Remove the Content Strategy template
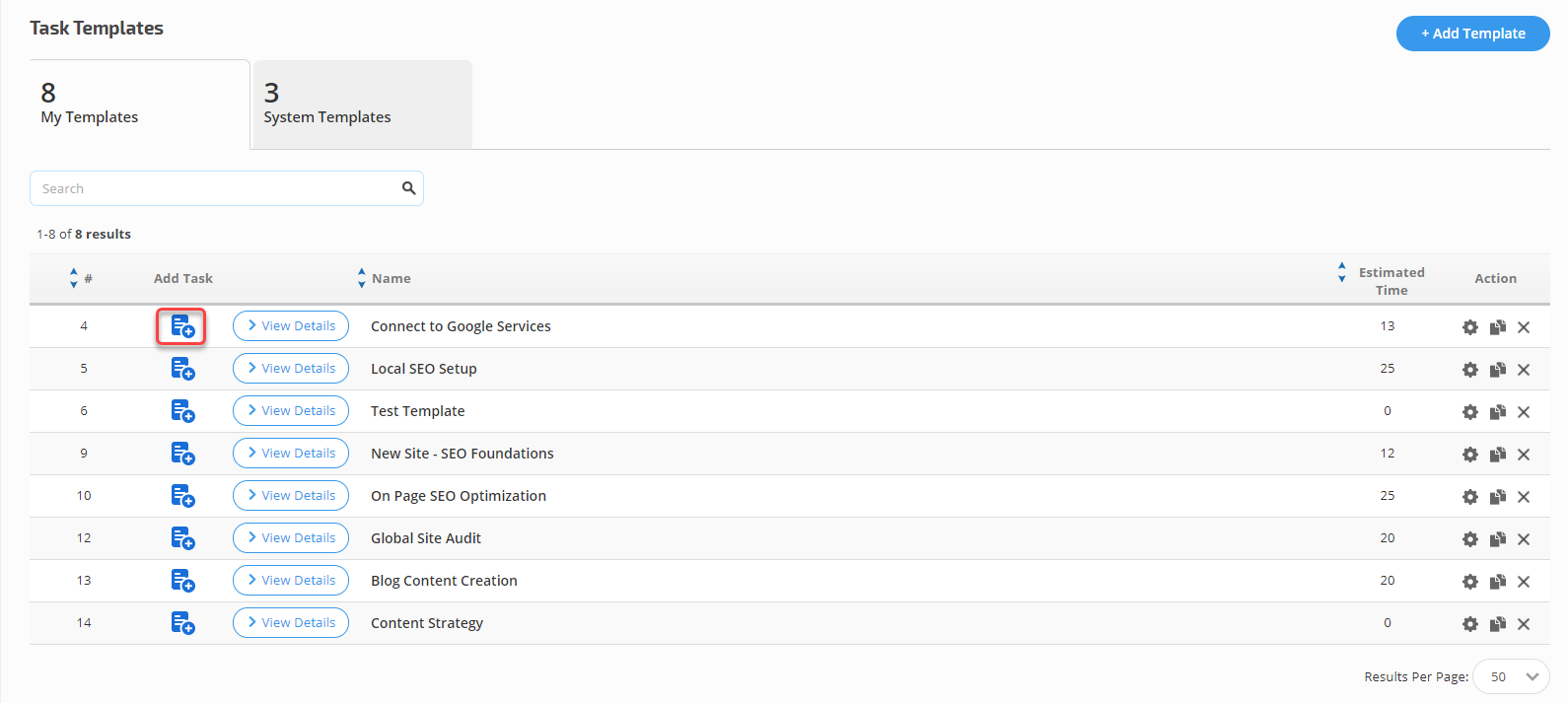 point(1524,624)
